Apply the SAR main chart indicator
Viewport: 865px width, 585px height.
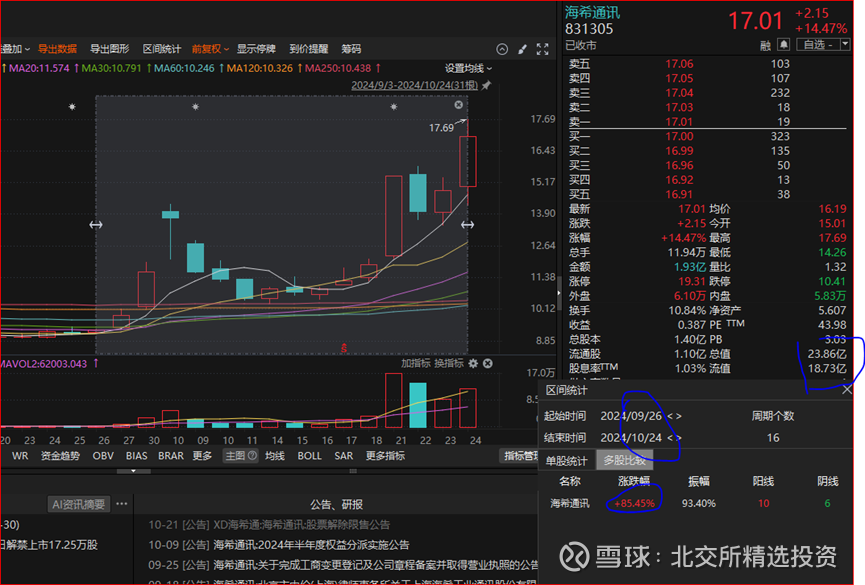click(x=343, y=456)
